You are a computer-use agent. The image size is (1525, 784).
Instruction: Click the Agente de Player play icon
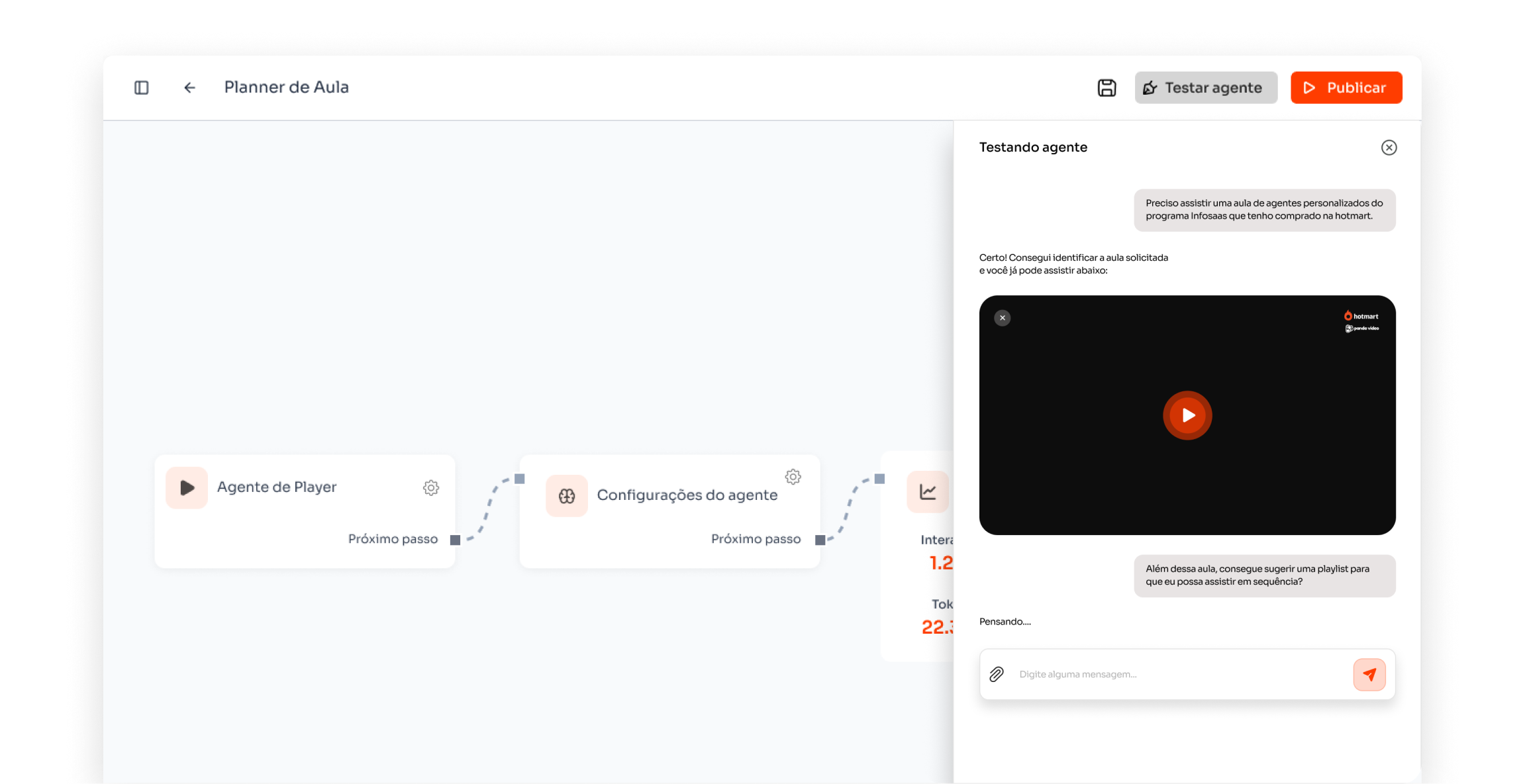click(x=187, y=488)
